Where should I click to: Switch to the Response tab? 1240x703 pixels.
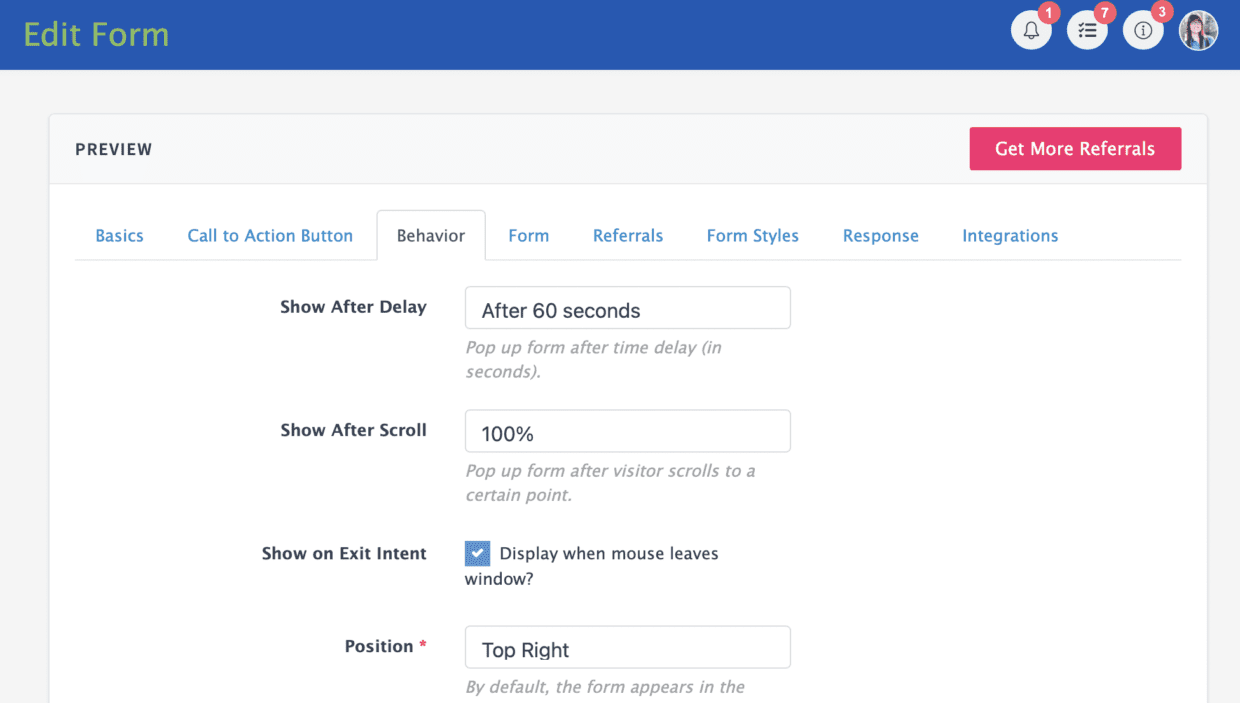(881, 236)
